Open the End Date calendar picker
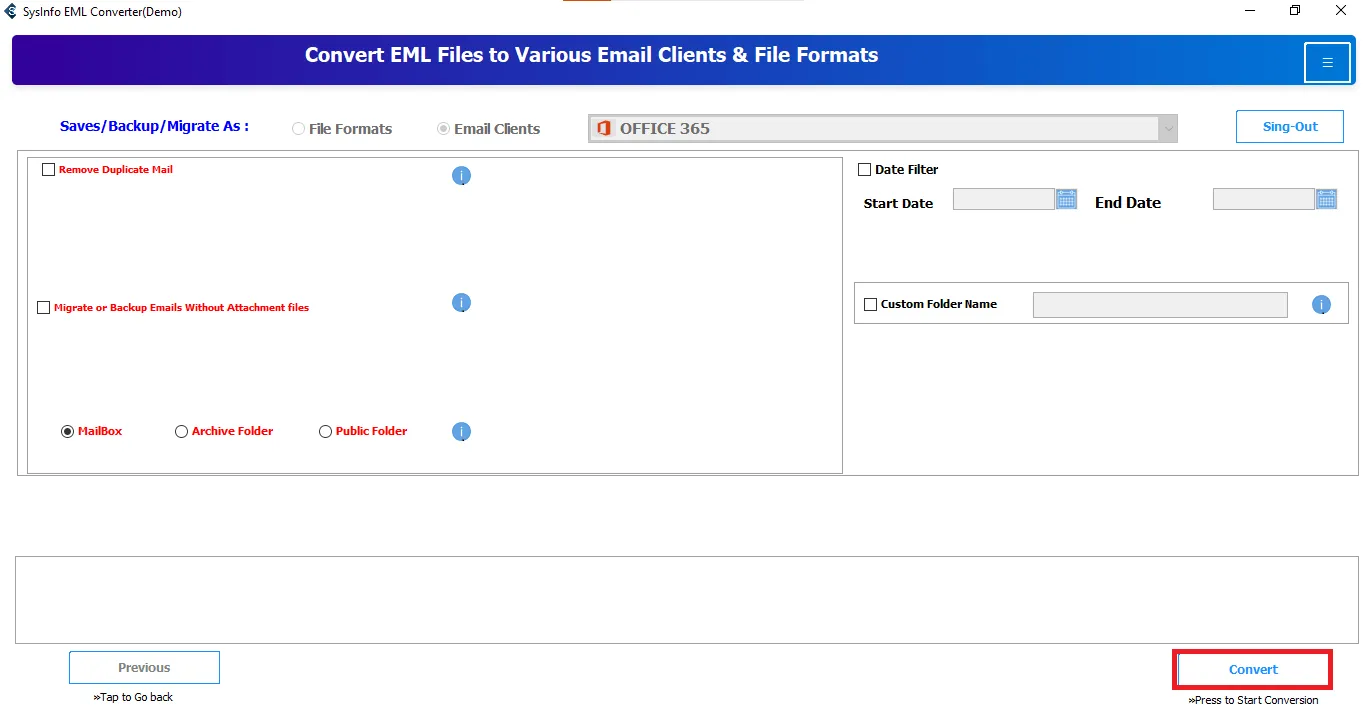The width and height of the screenshot is (1366, 726). click(x=1326, y=199)
